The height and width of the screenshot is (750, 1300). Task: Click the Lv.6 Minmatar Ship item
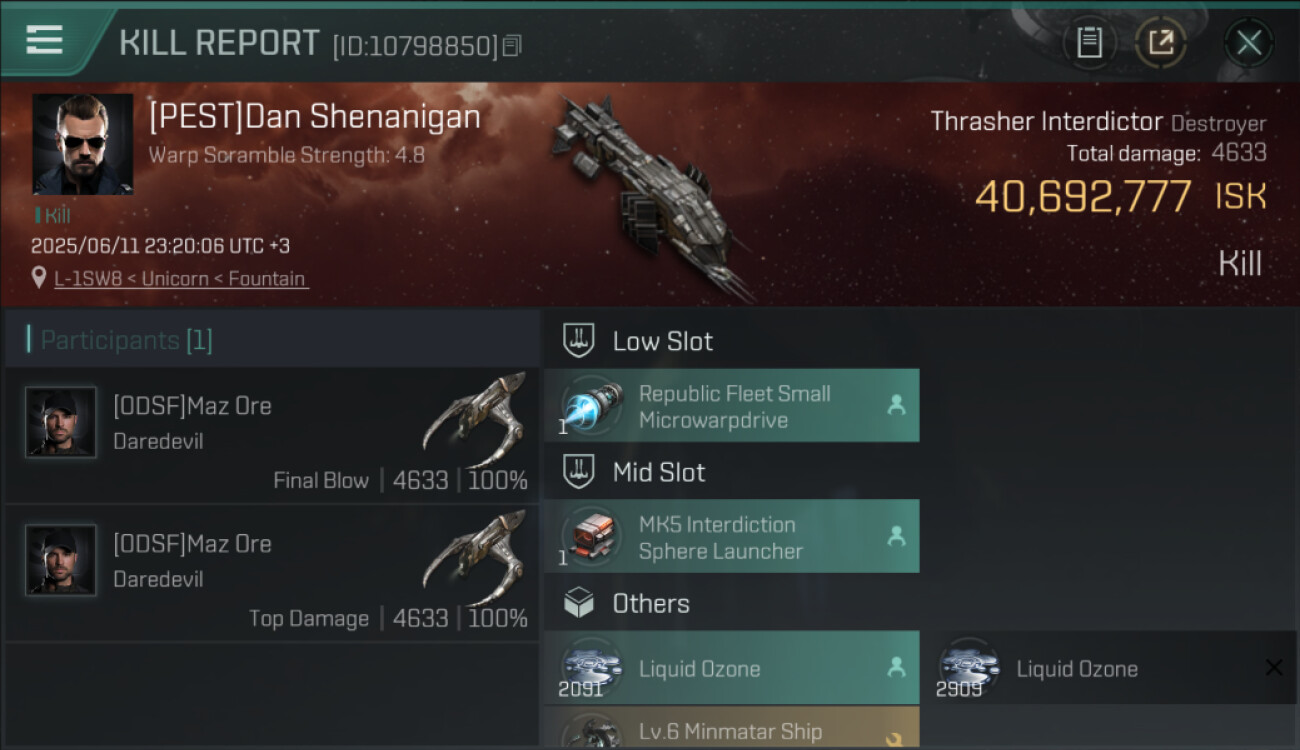click(x=731, y=728)
